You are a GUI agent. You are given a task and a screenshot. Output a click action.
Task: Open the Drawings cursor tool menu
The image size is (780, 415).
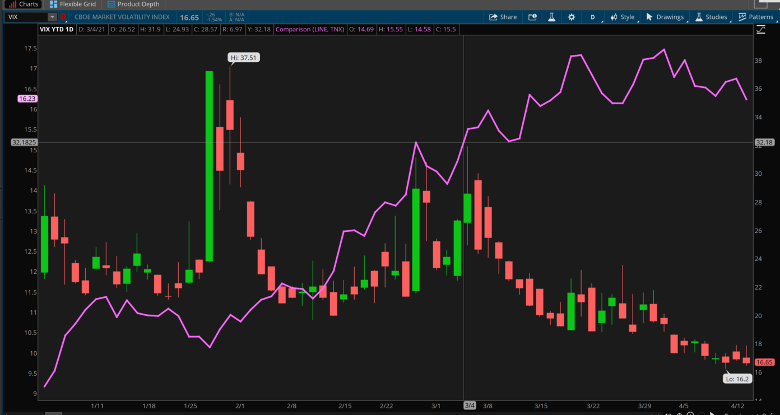pos(665,17)
